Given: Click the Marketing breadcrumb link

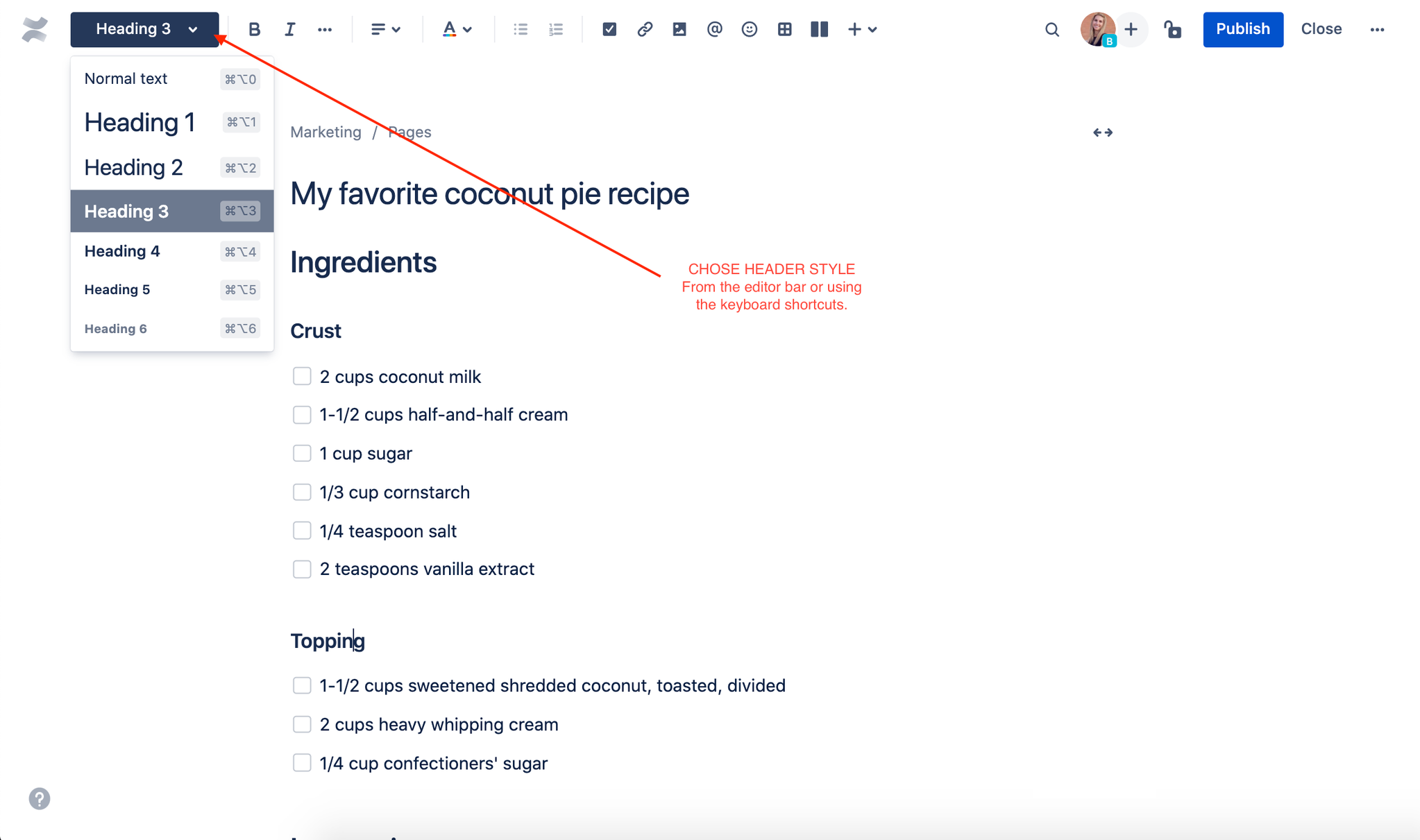Looking at the screenshot, I should click(x=324, y=131).
